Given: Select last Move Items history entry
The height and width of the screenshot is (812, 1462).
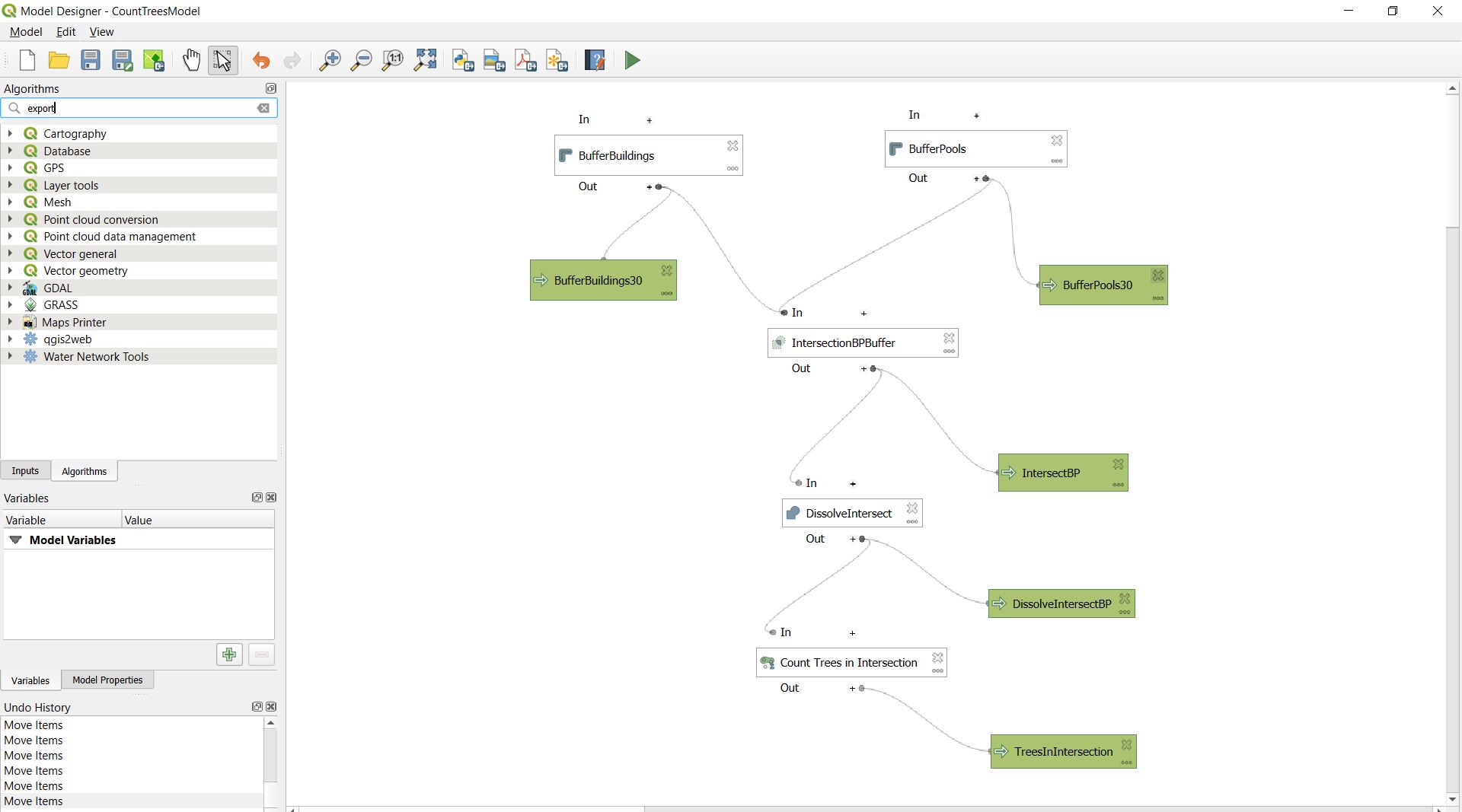Looking at the screenshot, I should pyautogui.click(x=132, y=801).
